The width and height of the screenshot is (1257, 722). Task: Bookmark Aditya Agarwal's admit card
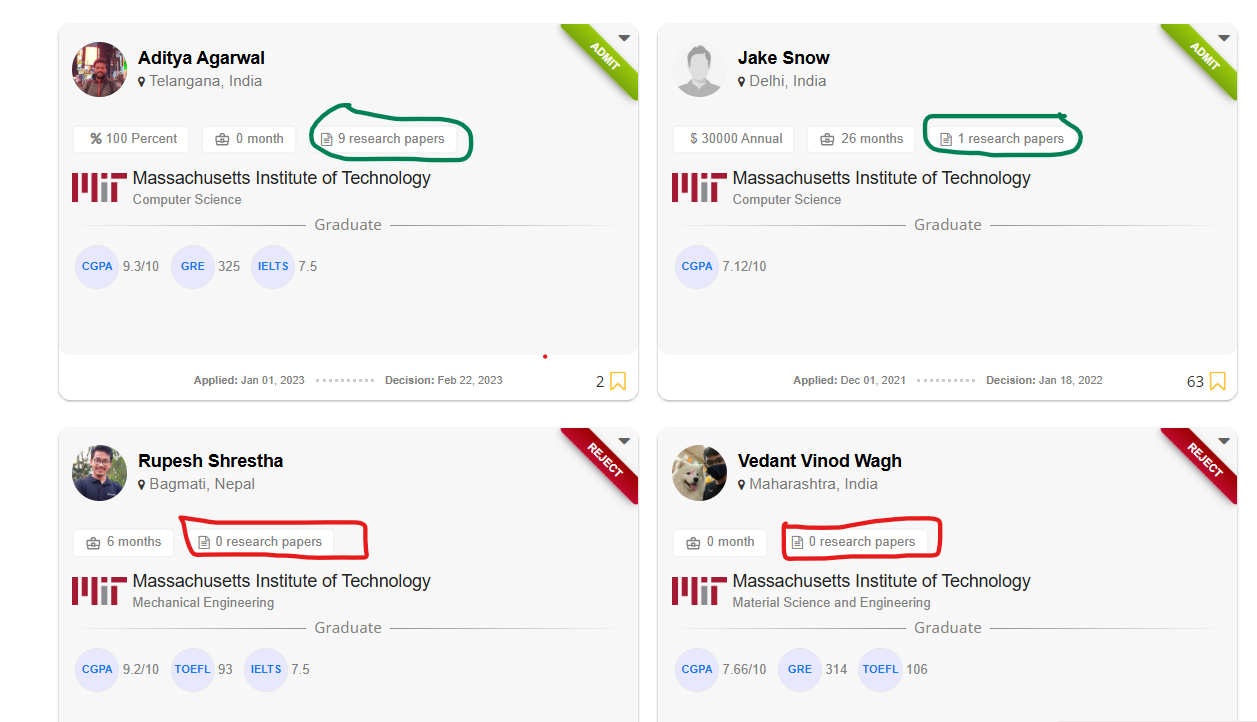pos(618,381)
